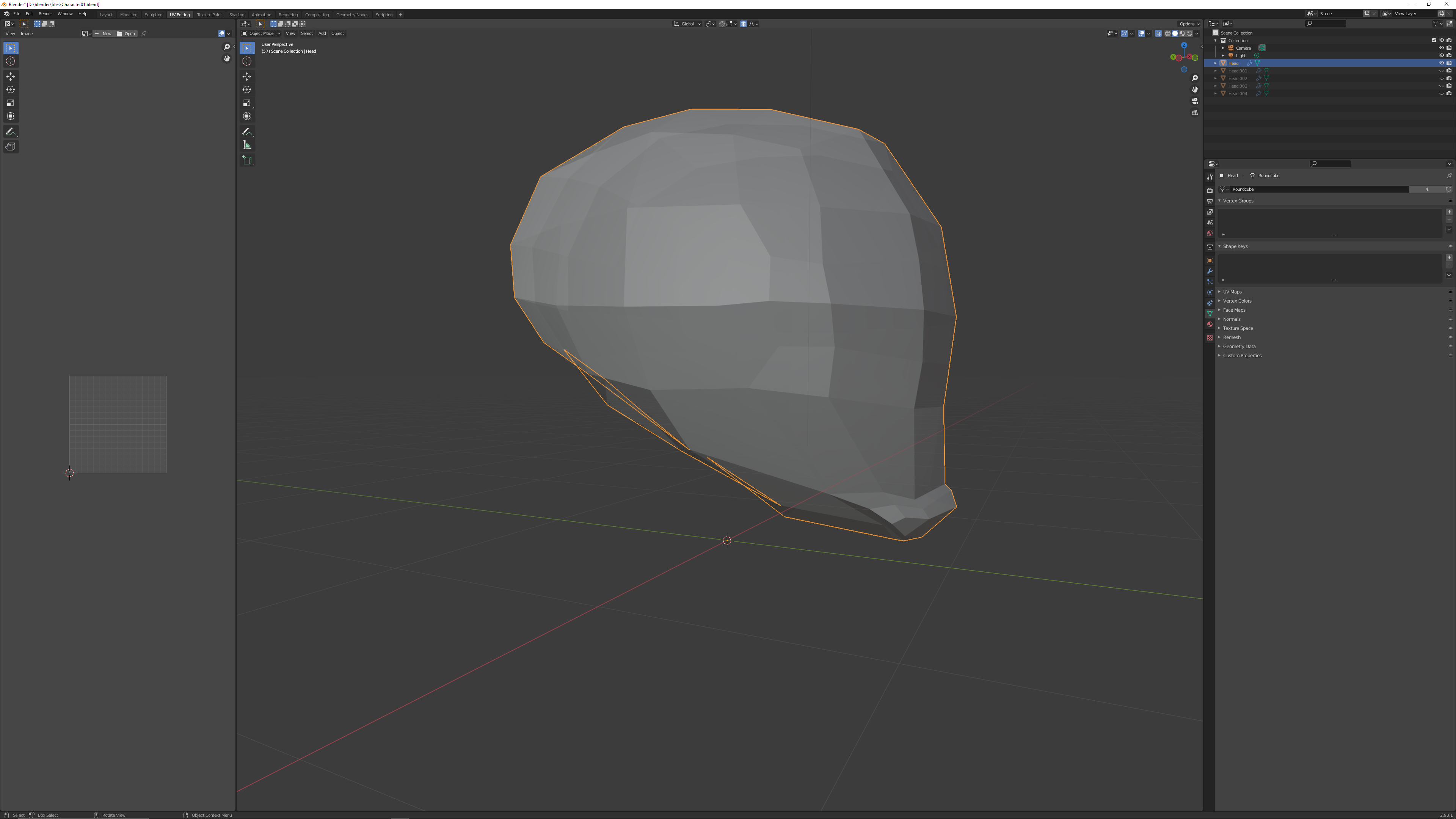
Task: Switch to wireframe viewport shading
Action: 1168,33
